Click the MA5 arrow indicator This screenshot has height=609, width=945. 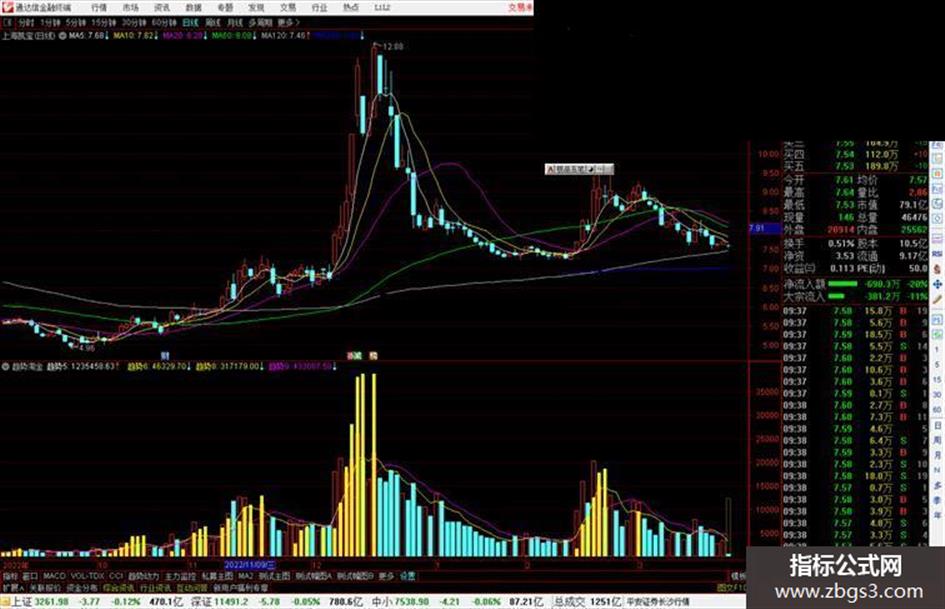[x=107, y=36]
